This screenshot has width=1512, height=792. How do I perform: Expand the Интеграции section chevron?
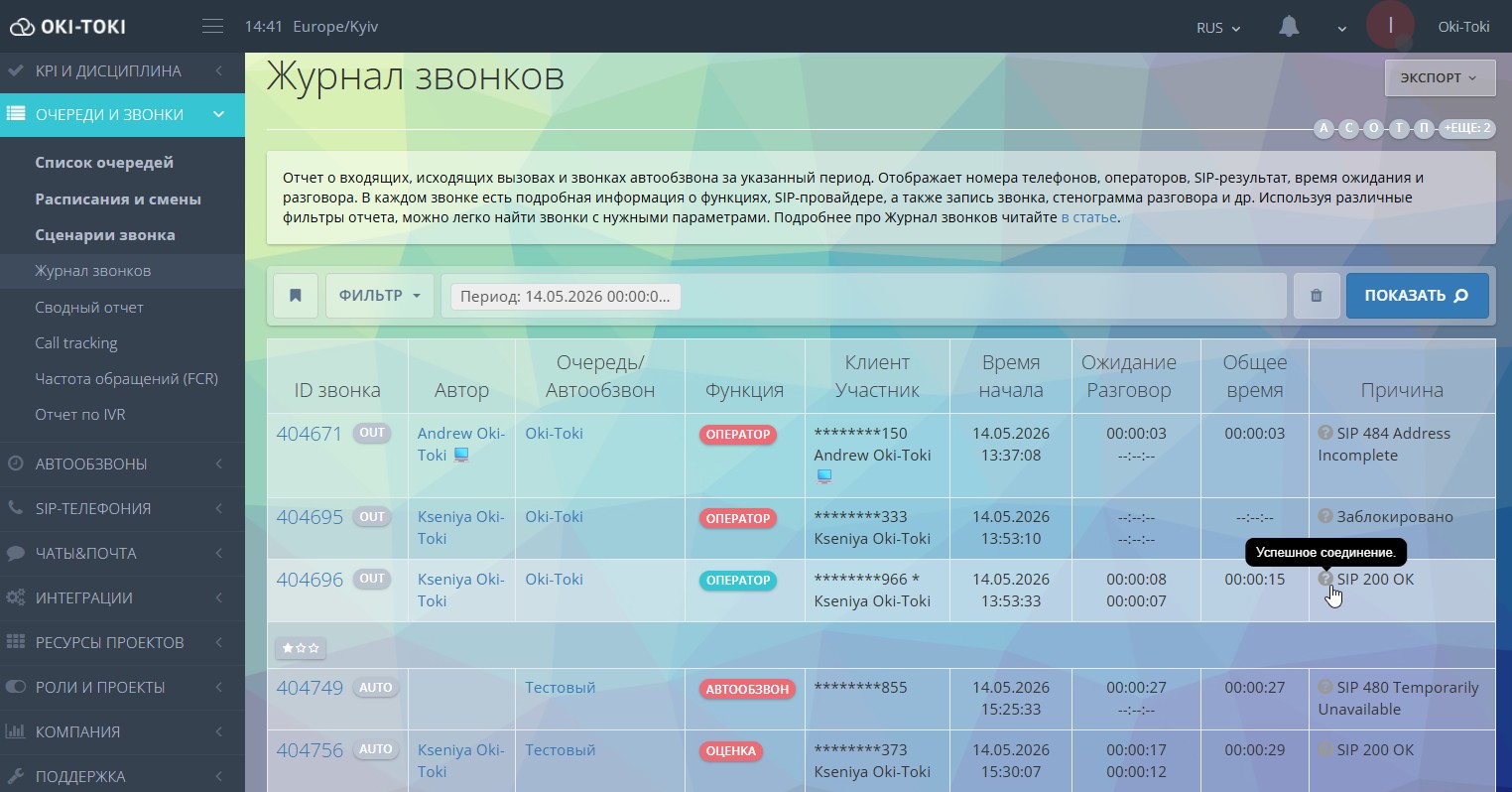(219, 597)
